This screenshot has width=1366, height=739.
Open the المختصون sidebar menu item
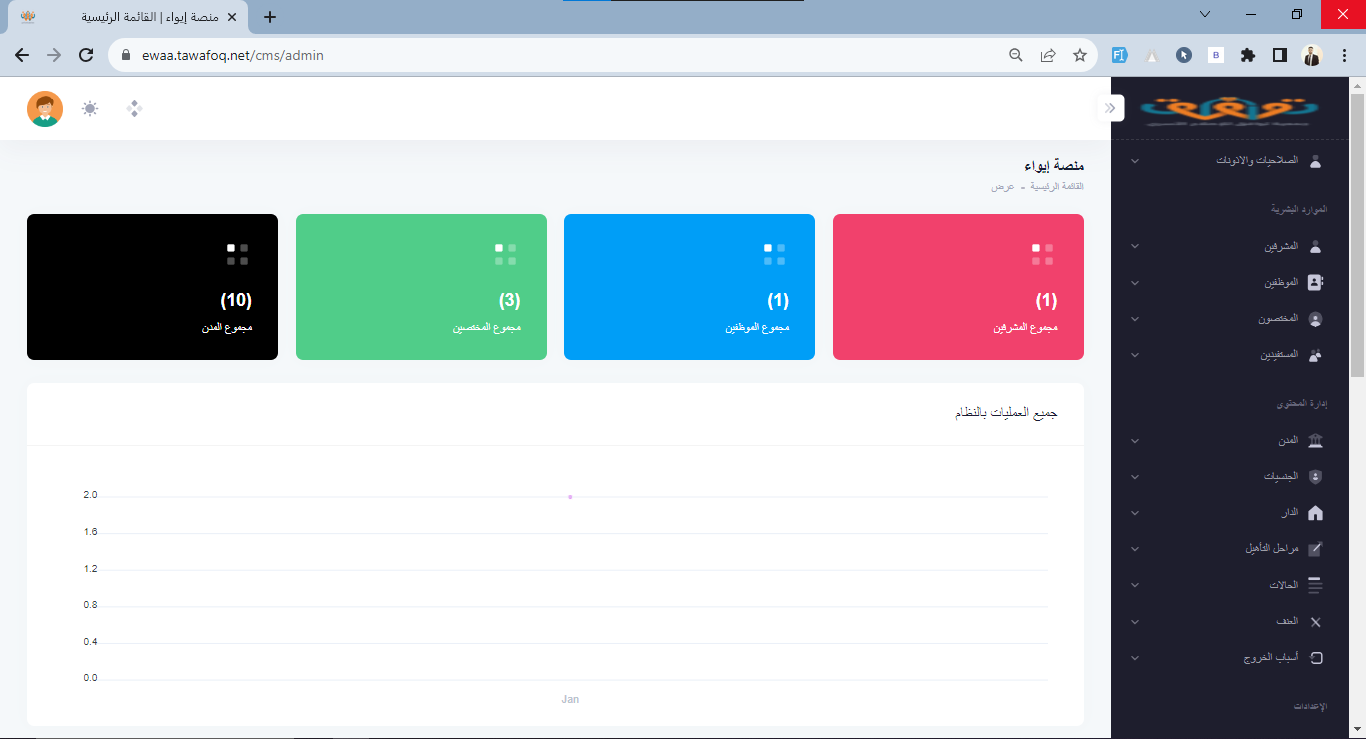click(x=1278, y=319)
